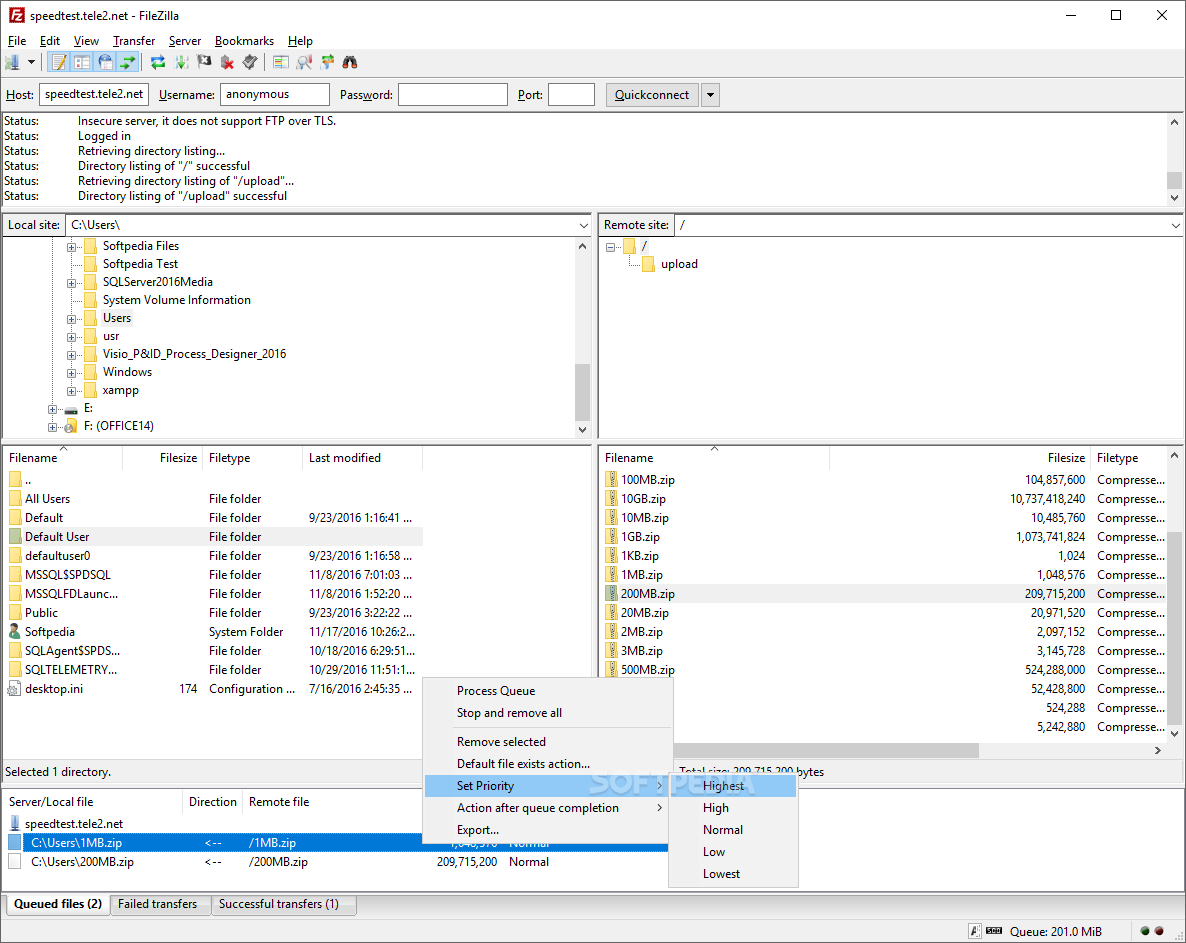This screenshot has height=943, width=1186.
Task: Choose Stop and remove all
Action: (x=509, y=712)
